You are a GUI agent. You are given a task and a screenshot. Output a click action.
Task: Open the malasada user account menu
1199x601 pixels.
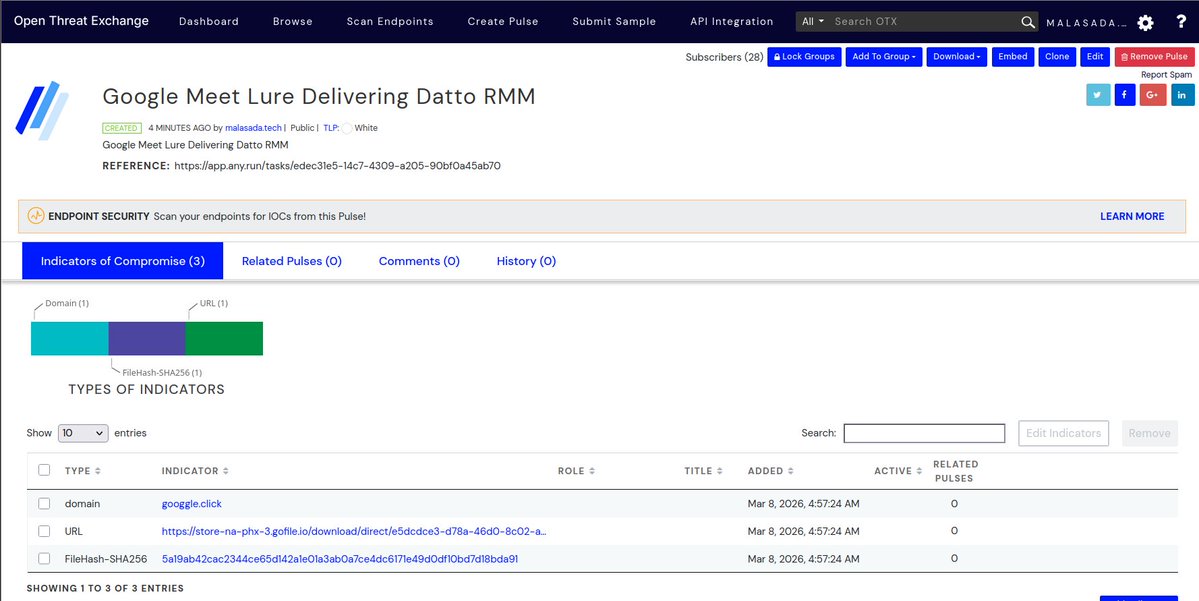coord(1086,23)
